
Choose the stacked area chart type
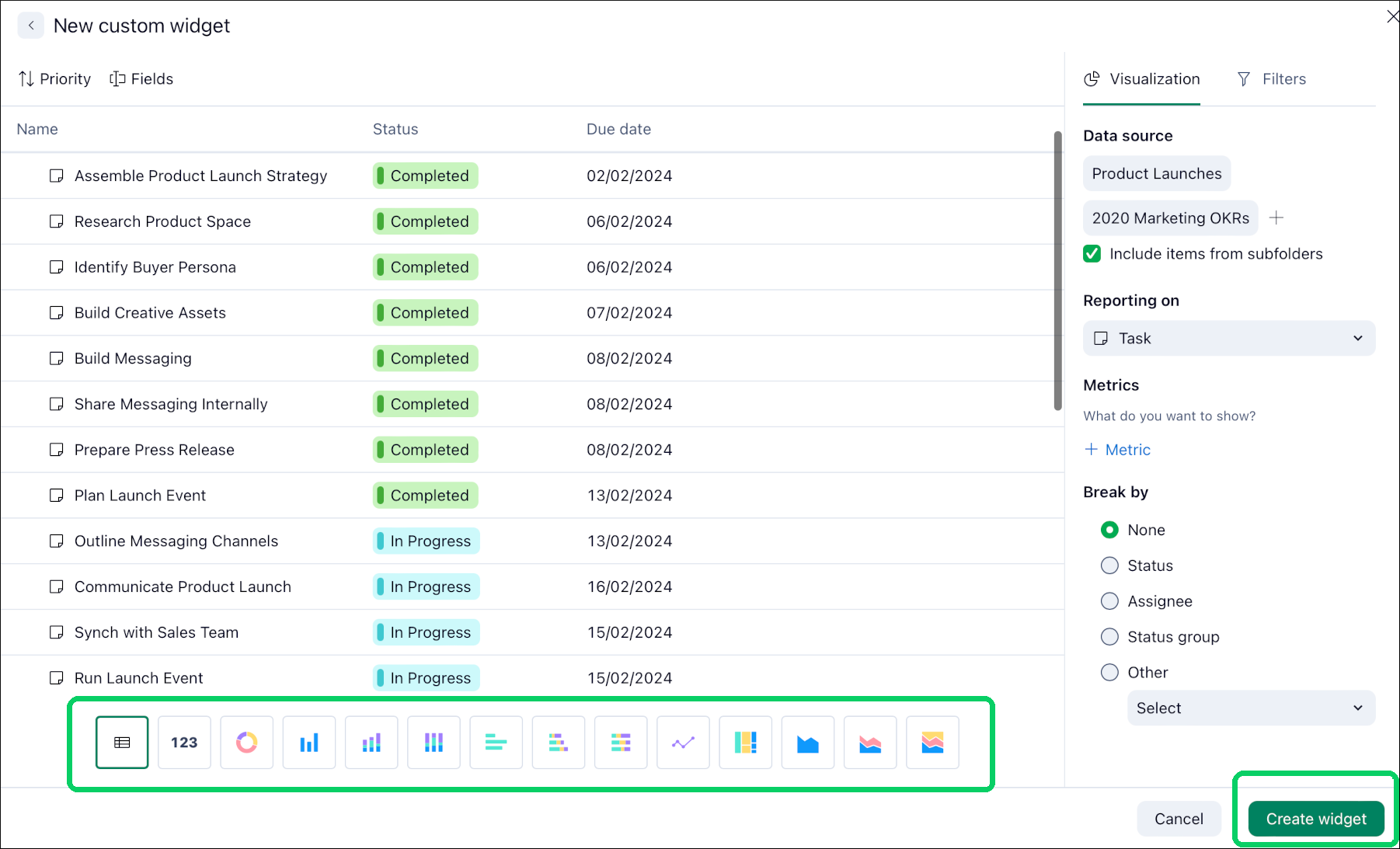pos(870,742)
